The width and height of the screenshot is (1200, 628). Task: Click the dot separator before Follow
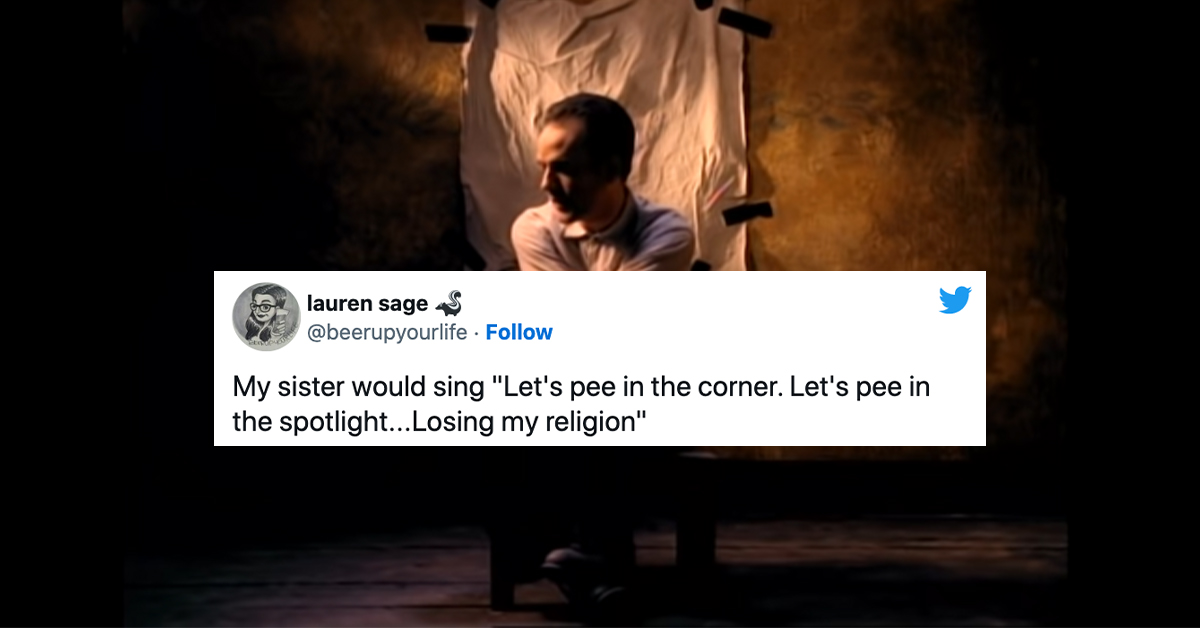coord(476,333)
